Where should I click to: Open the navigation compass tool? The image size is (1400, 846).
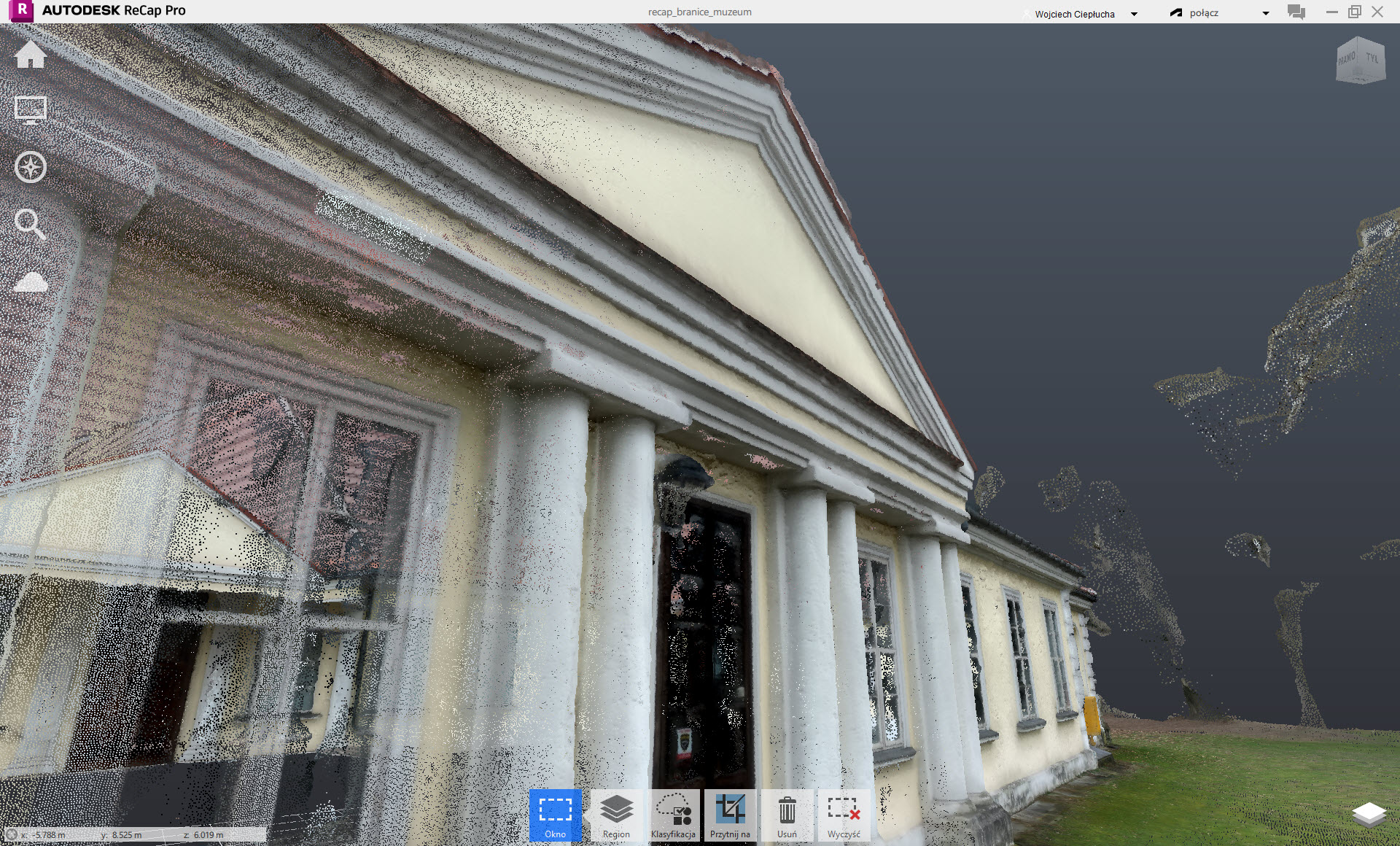pyautogui.click(x=31, y=167)
